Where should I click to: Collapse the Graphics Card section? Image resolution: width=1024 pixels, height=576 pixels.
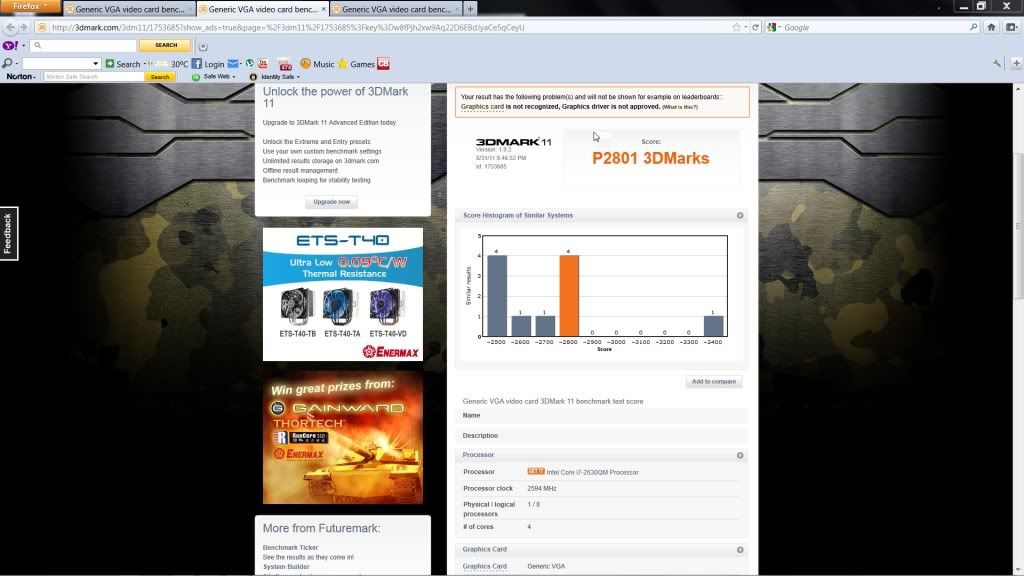[740, 550]
